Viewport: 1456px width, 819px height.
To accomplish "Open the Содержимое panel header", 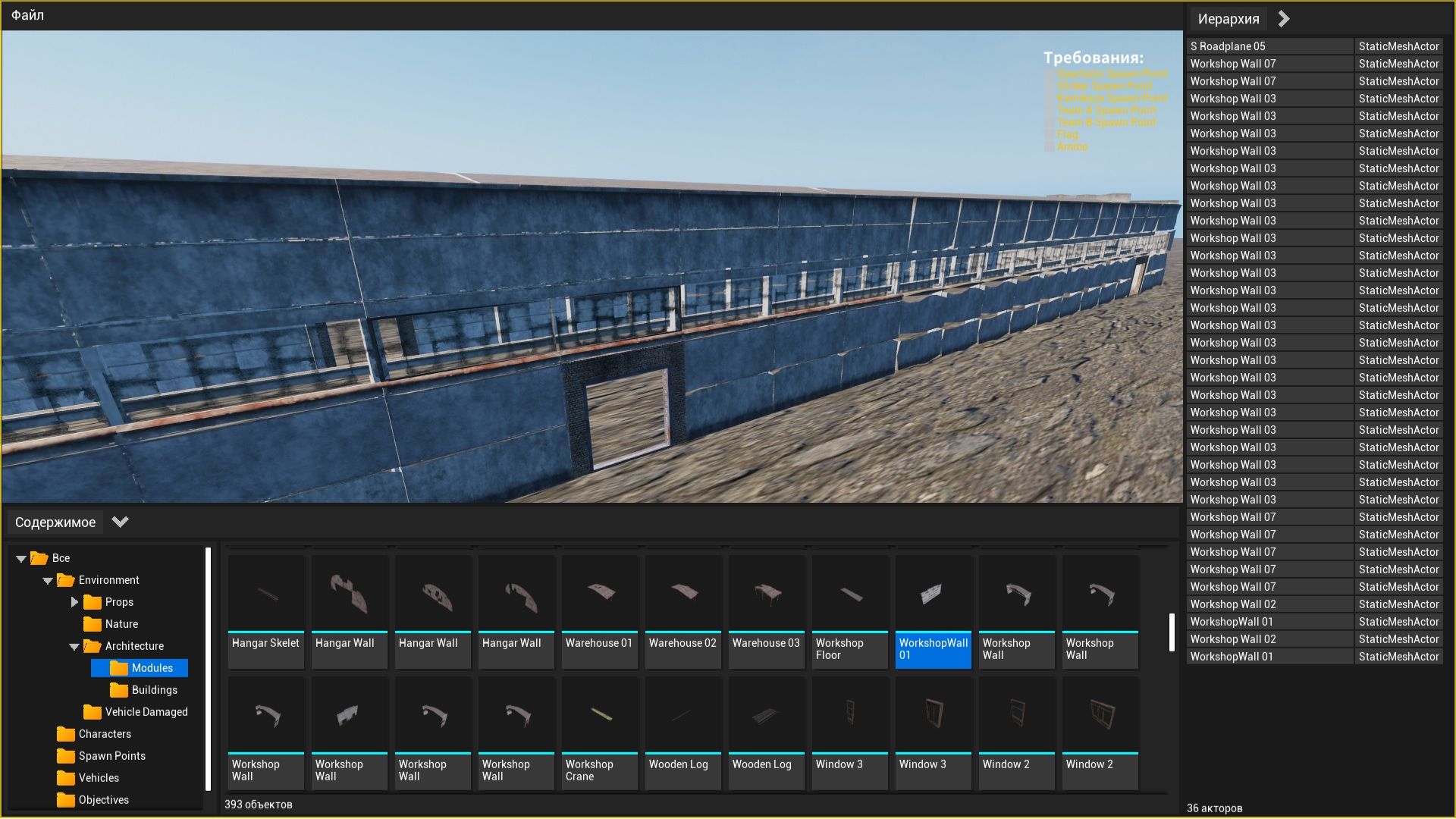I will tap(55, 522).
